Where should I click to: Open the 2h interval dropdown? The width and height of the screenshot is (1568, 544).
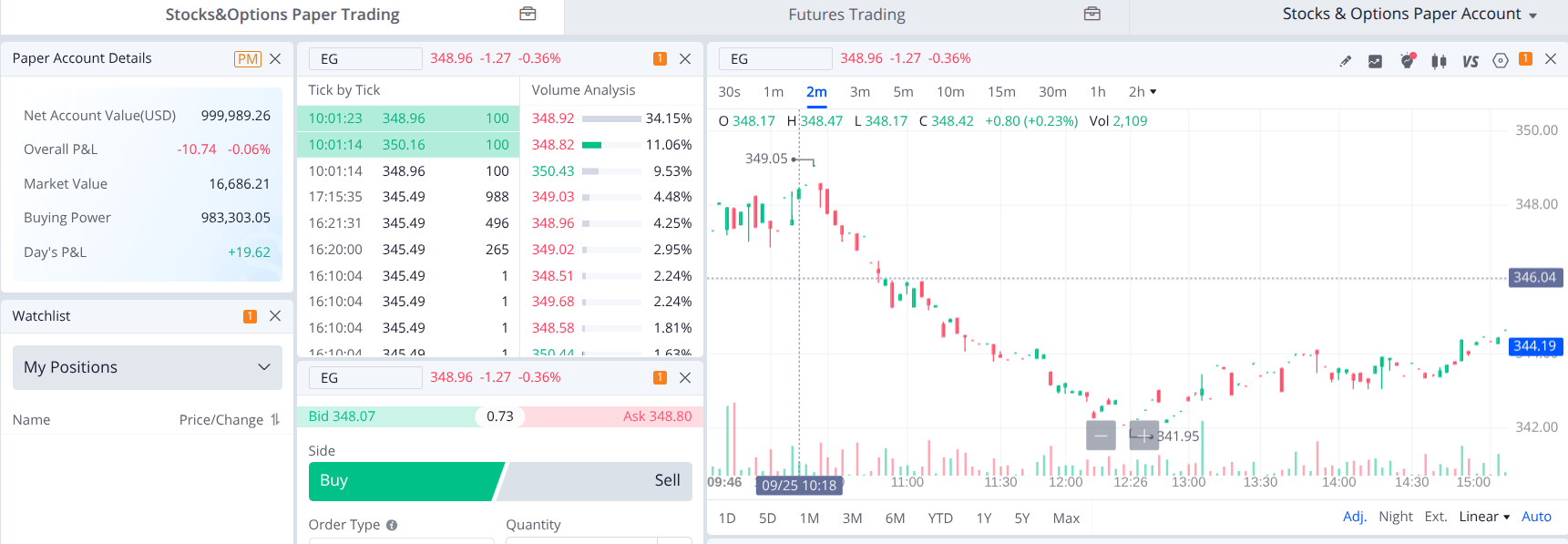coord(1142,92)
